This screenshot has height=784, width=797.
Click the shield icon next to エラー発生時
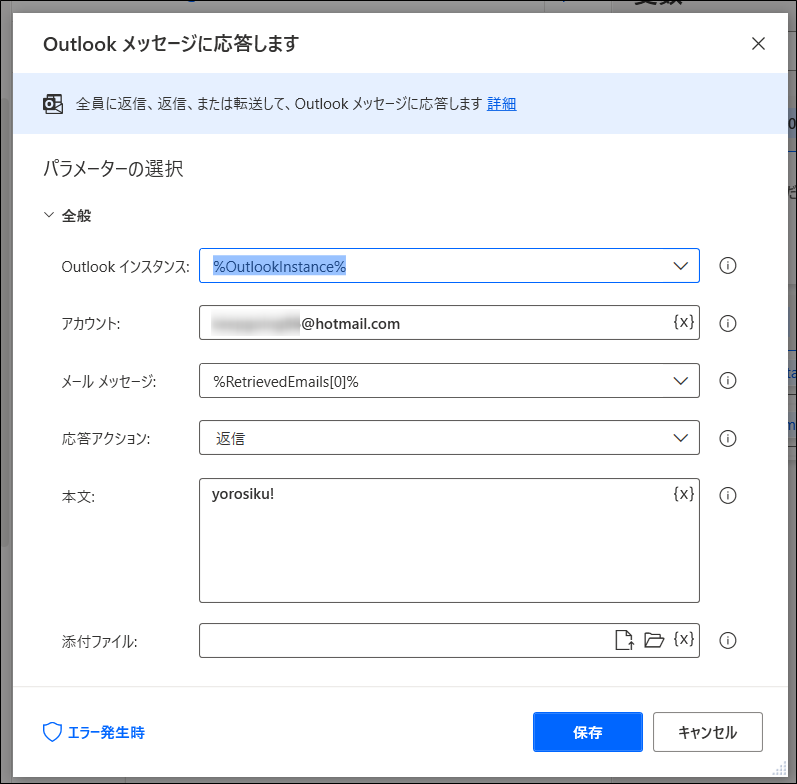52,732
